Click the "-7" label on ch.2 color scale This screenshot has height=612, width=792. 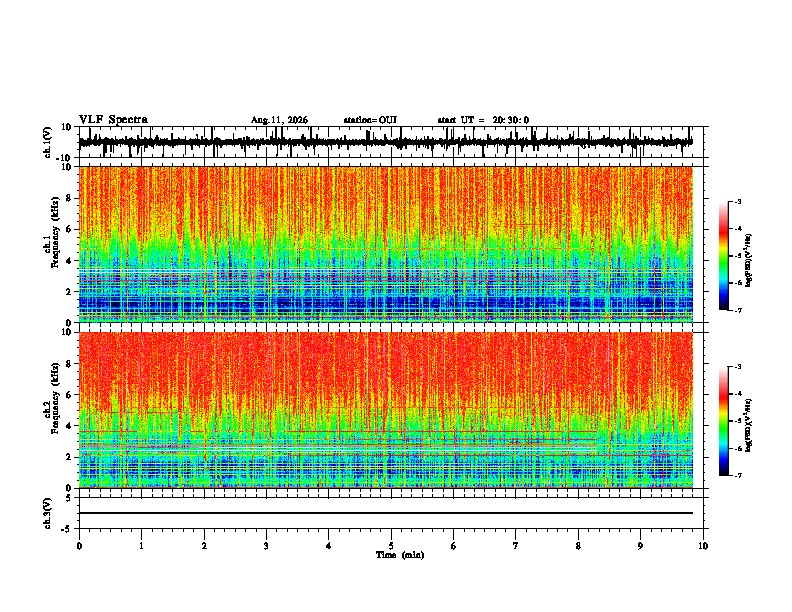[x=738, y=475]
